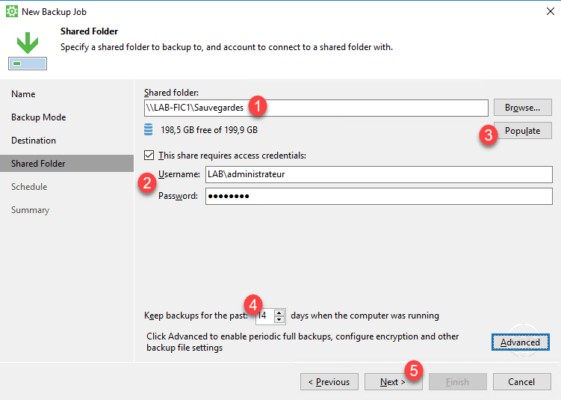Focus the Username input field

click(379, 174)
